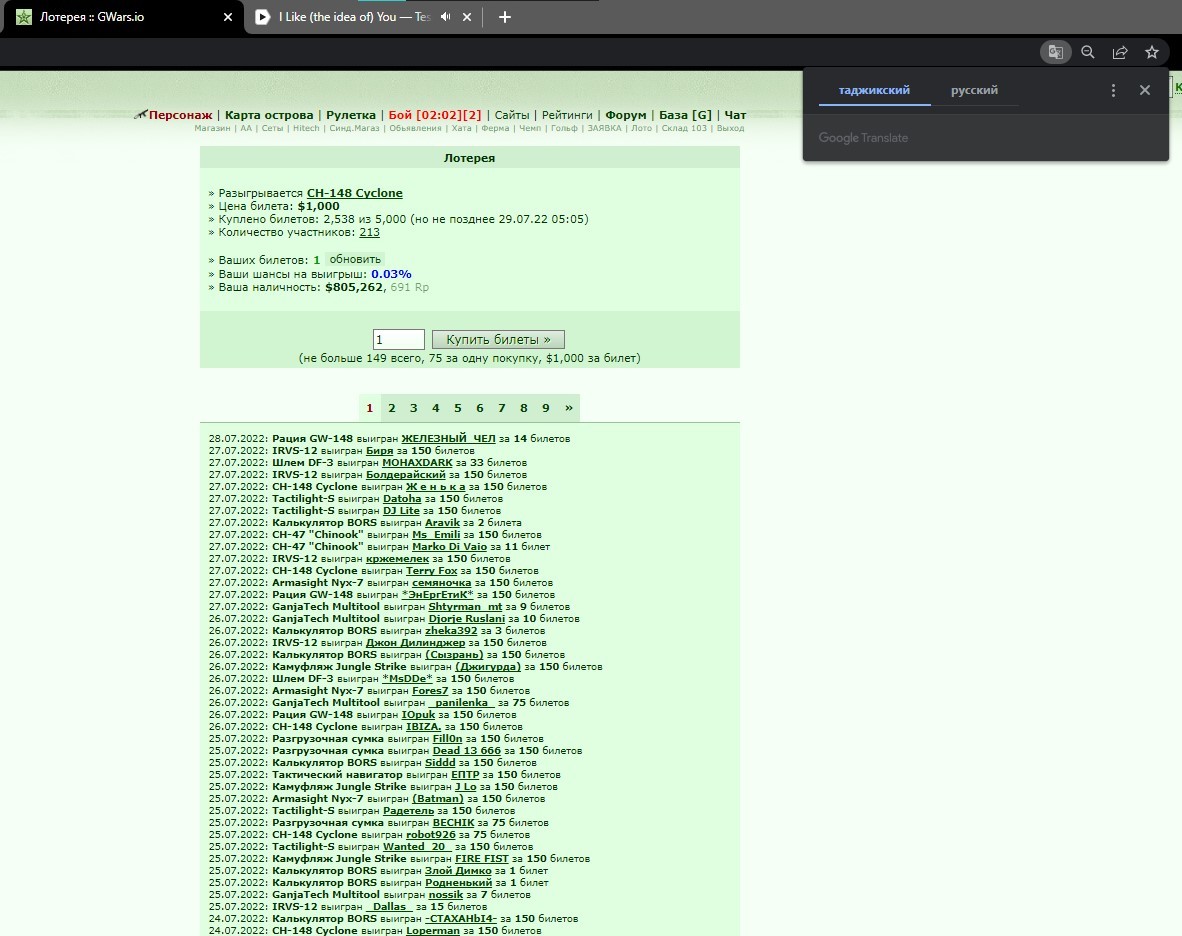
Task: Open winner profile (Batman)
Action: point(438,799)
